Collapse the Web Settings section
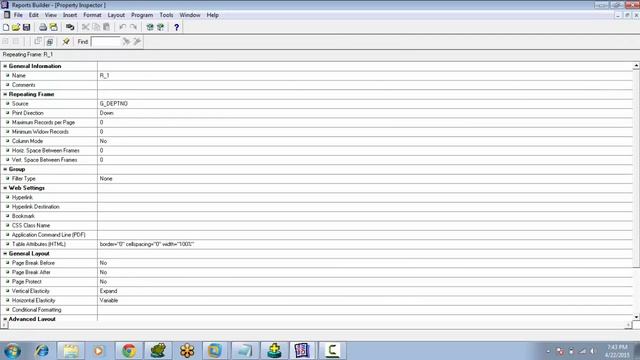Image resolution: width=640 pixels, height=360 pixels. (5, 188)
